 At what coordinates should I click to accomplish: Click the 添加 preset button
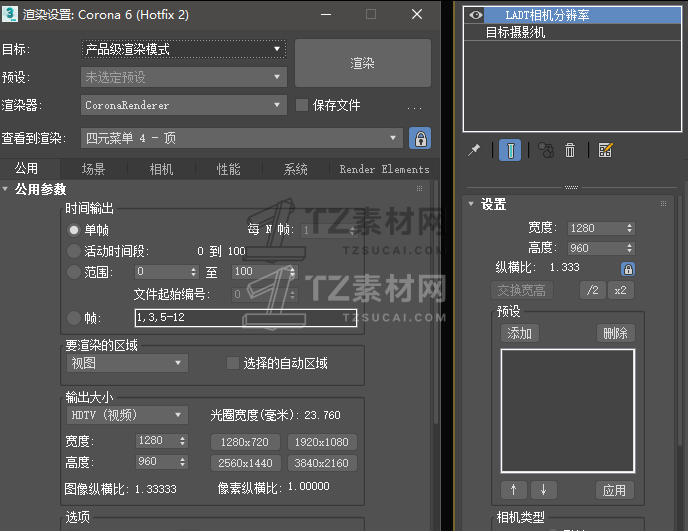(x=520, y=333)
